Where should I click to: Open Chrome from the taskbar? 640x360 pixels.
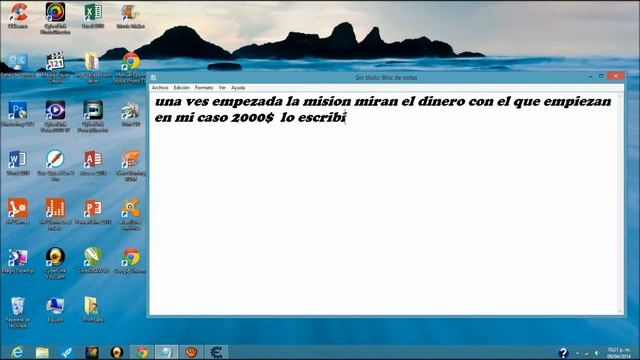pos(142,352)
